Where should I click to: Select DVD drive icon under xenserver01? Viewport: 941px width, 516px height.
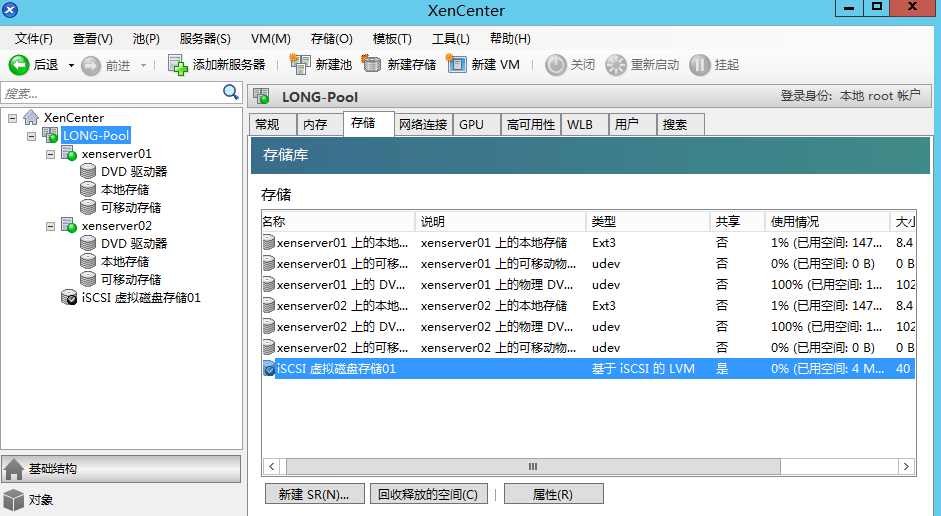tap(88, 172)
